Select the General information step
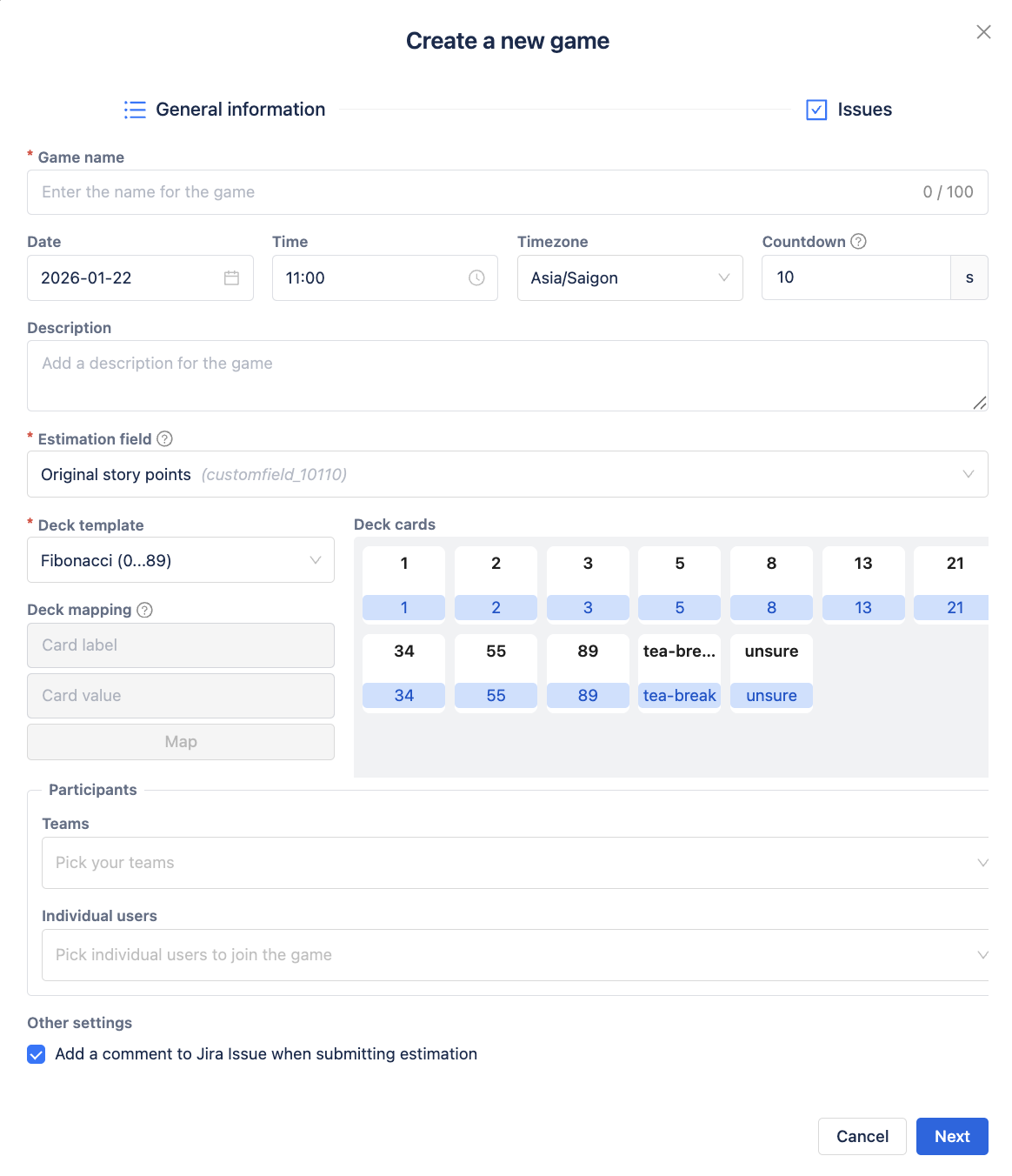1012x1176 pixels. [x=240, y=110]
